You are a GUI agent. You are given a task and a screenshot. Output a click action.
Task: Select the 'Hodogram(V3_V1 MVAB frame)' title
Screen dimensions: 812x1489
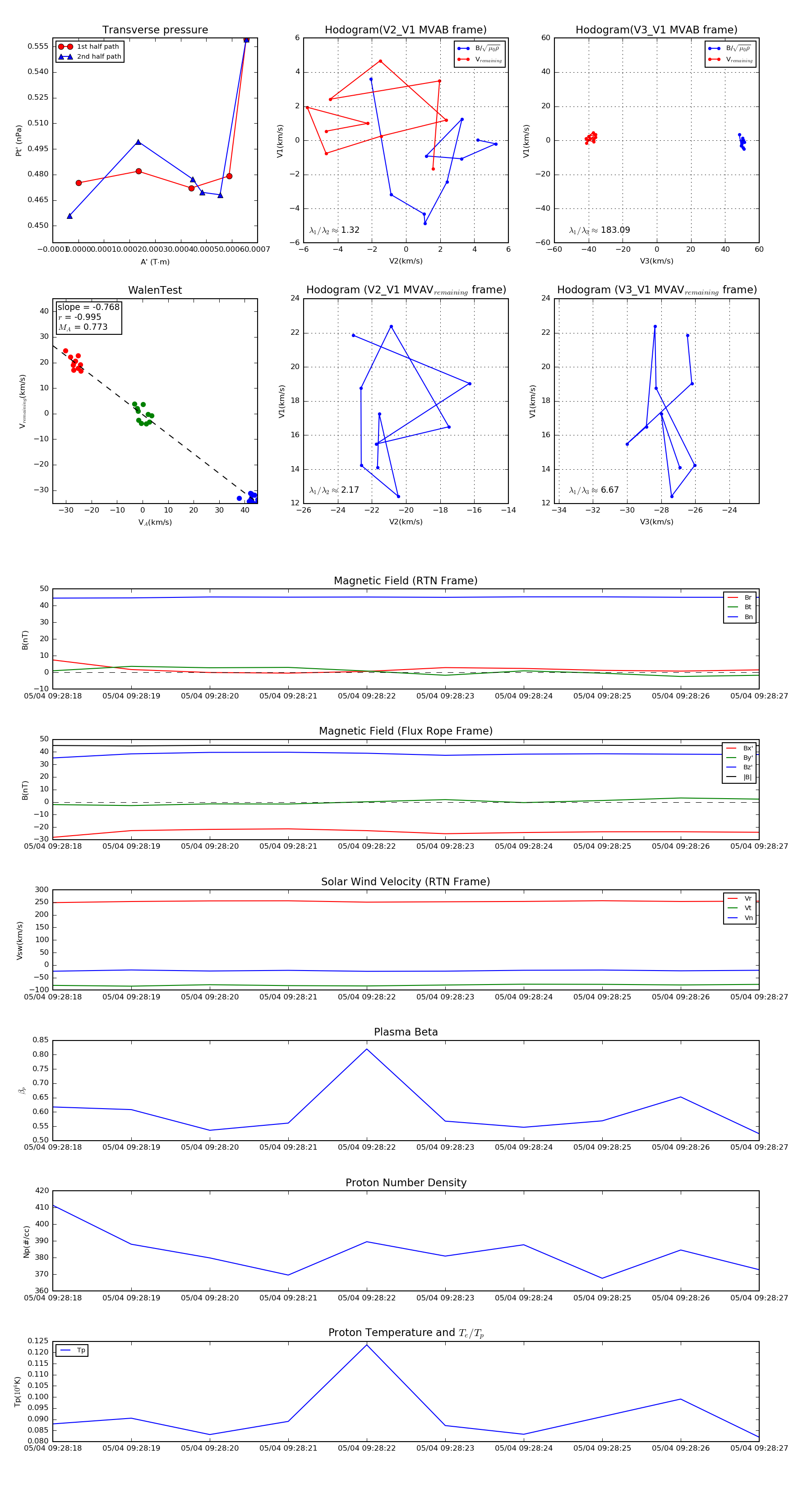click(656, 30)
